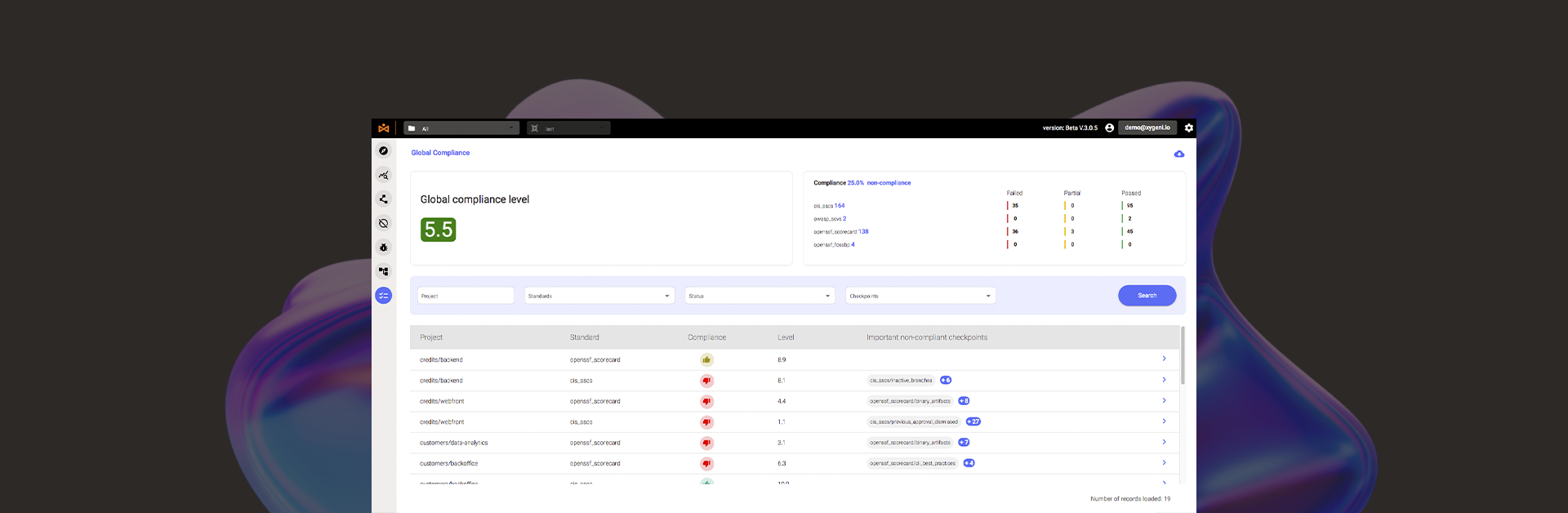Sort by the Compliance column header

(x=707, y=337)
